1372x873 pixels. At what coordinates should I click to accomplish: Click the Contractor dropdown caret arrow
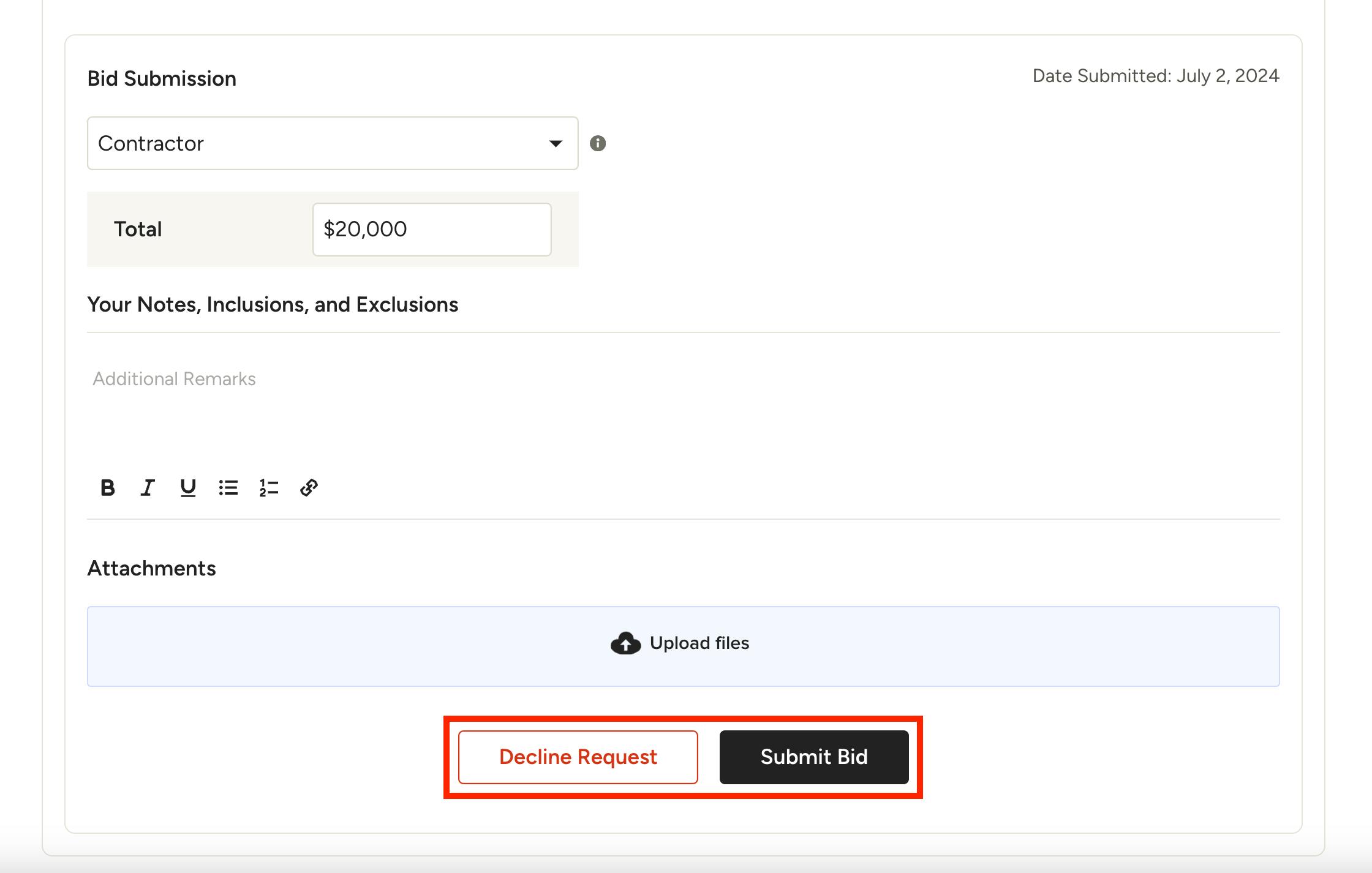click(x=556, y=144)
